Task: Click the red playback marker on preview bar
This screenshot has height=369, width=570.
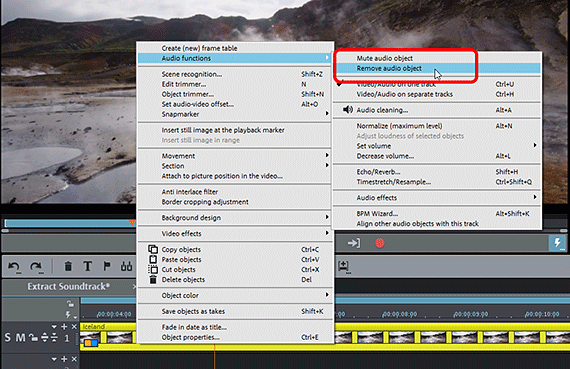Action: click(x=132, y=222)
